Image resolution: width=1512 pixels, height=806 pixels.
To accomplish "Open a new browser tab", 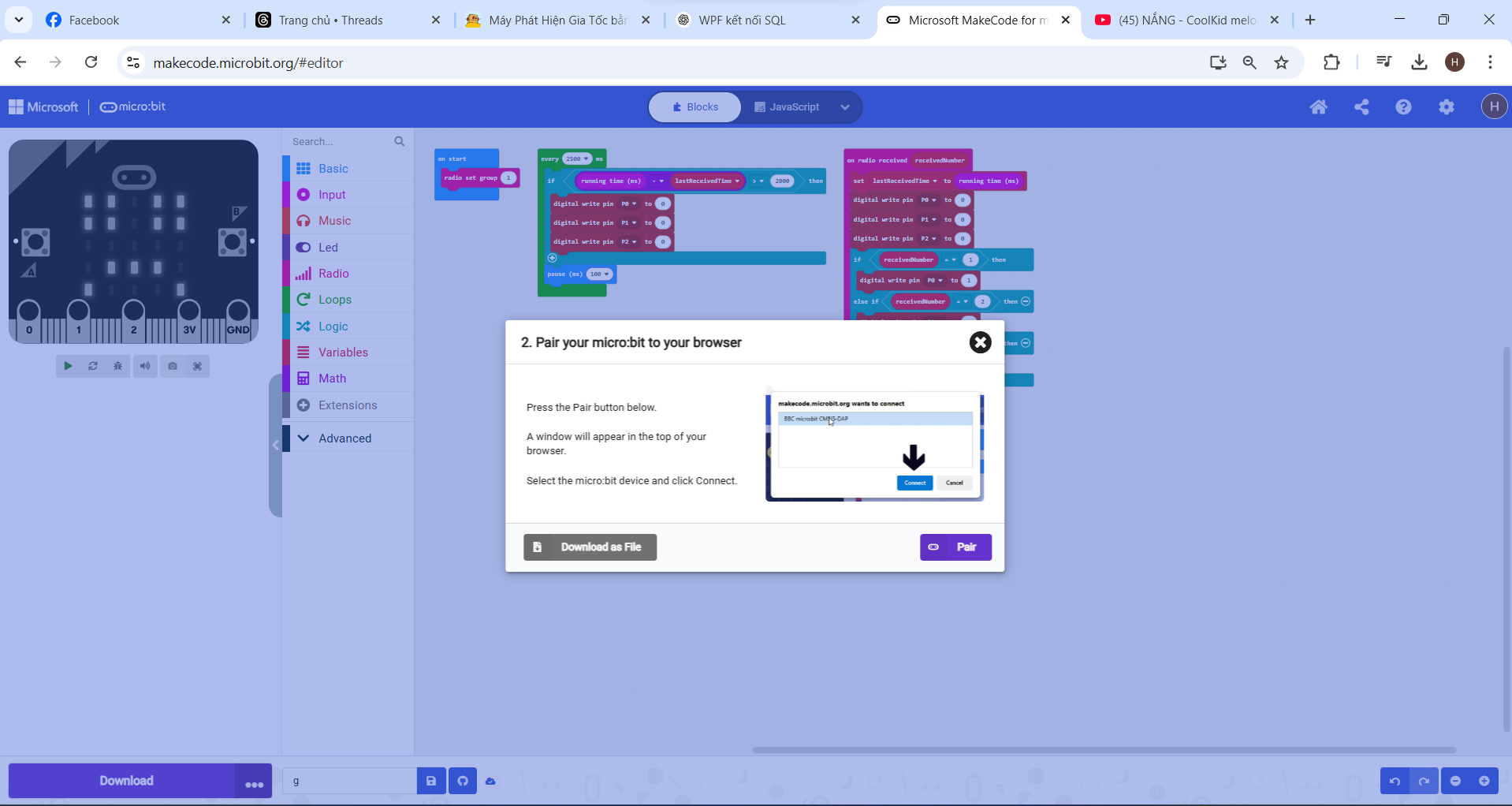I will [x=1310, y=21].
